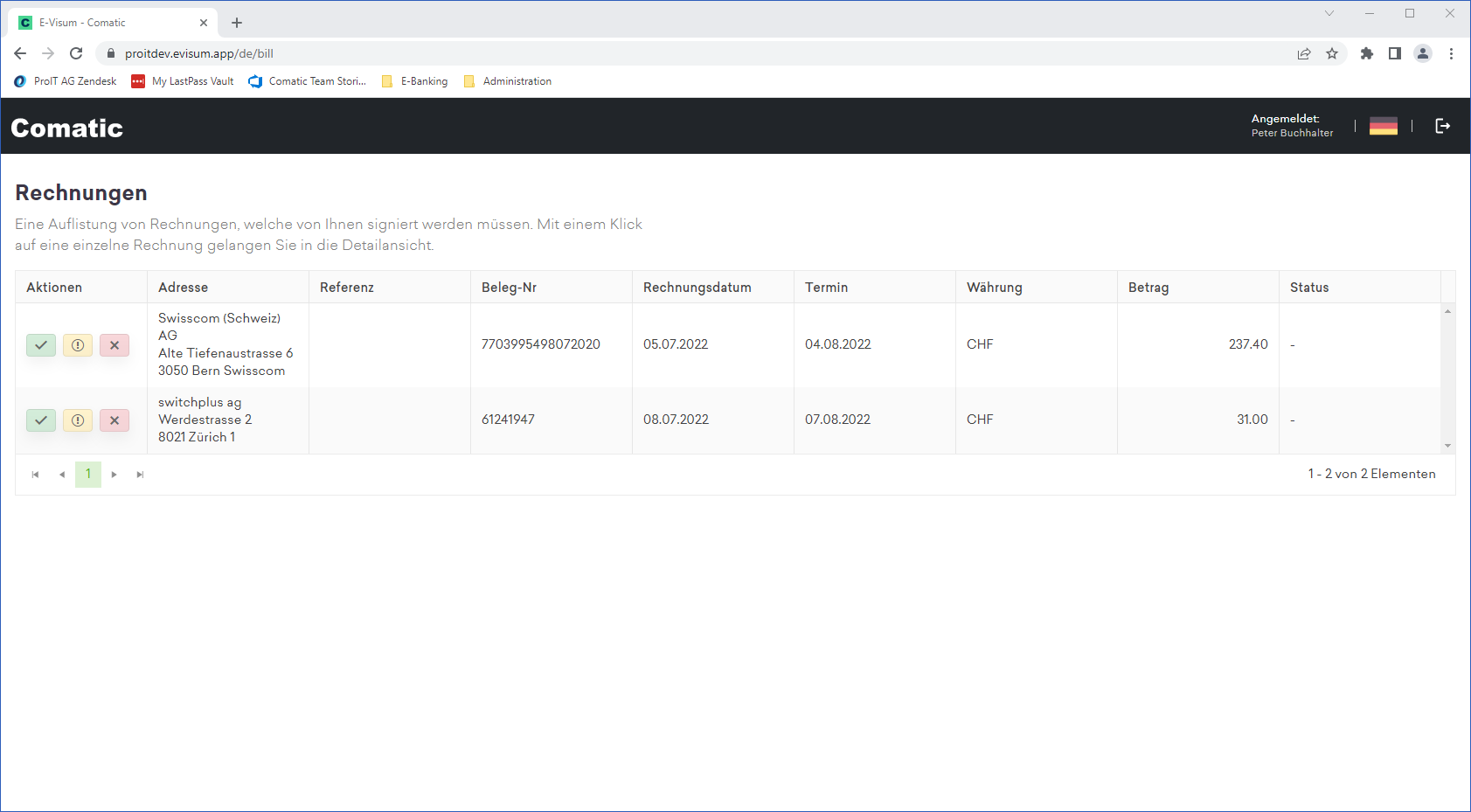Image resolution: width=1471 pixels, height=812 pixels.
Task: Reject the switchplus ag invoice with red X
Action: [x=114, y=420]
